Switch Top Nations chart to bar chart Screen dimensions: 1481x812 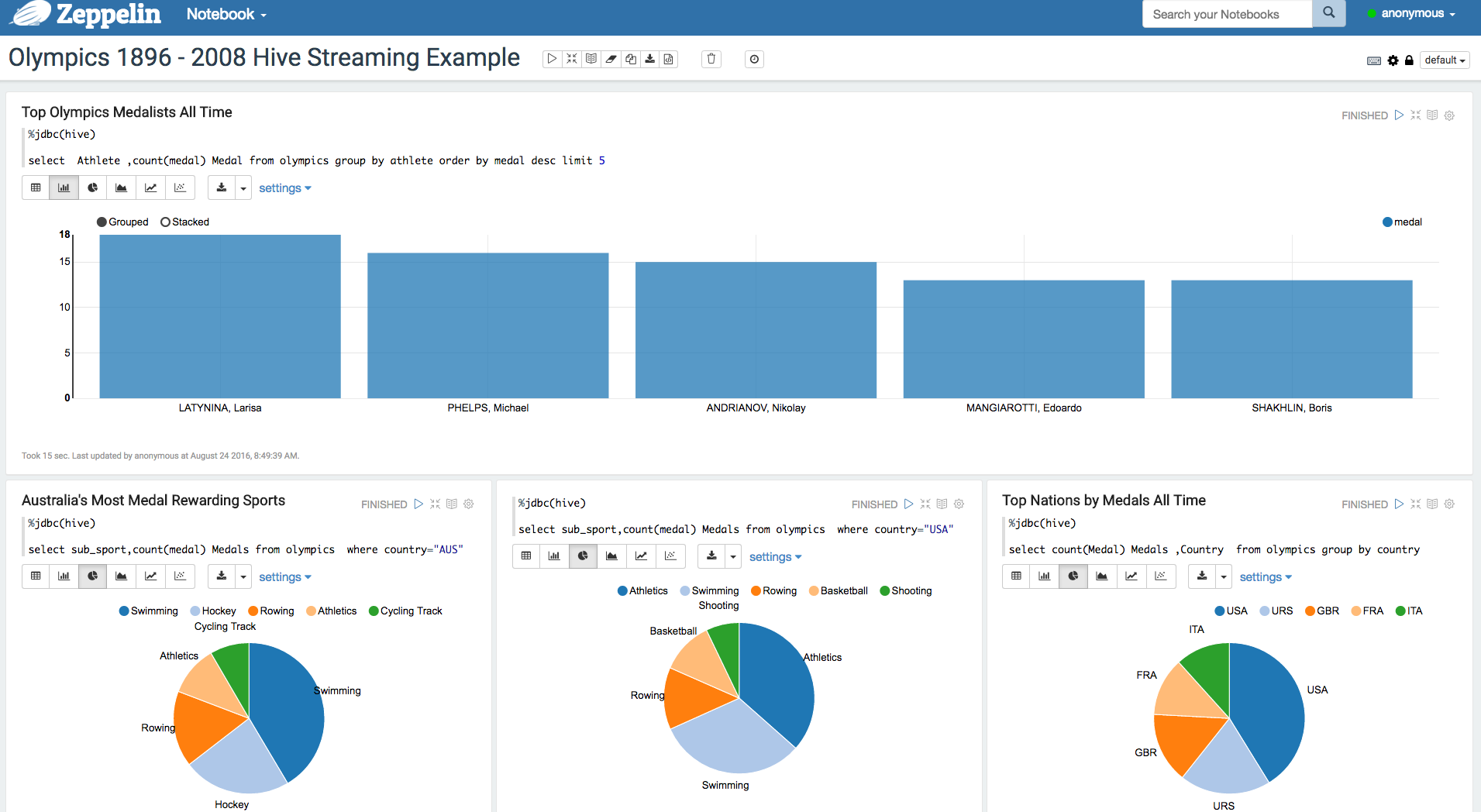point(1044,576)
